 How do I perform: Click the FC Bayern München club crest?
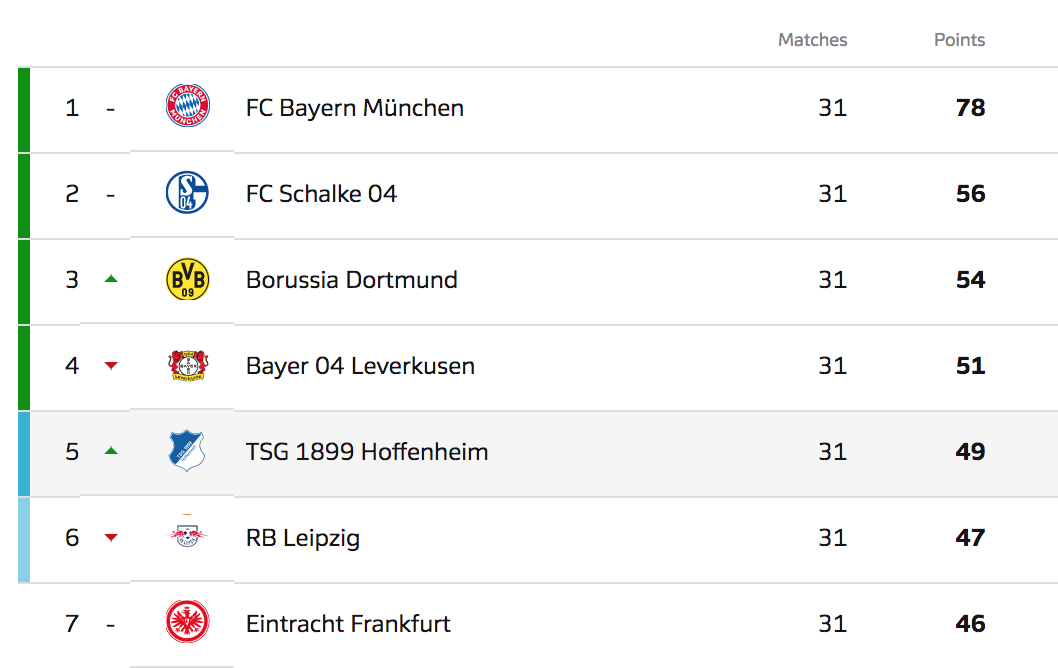187,107
